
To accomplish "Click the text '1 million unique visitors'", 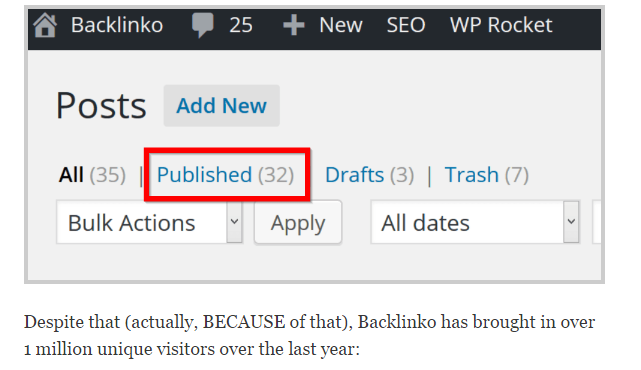I will [119, 349].
